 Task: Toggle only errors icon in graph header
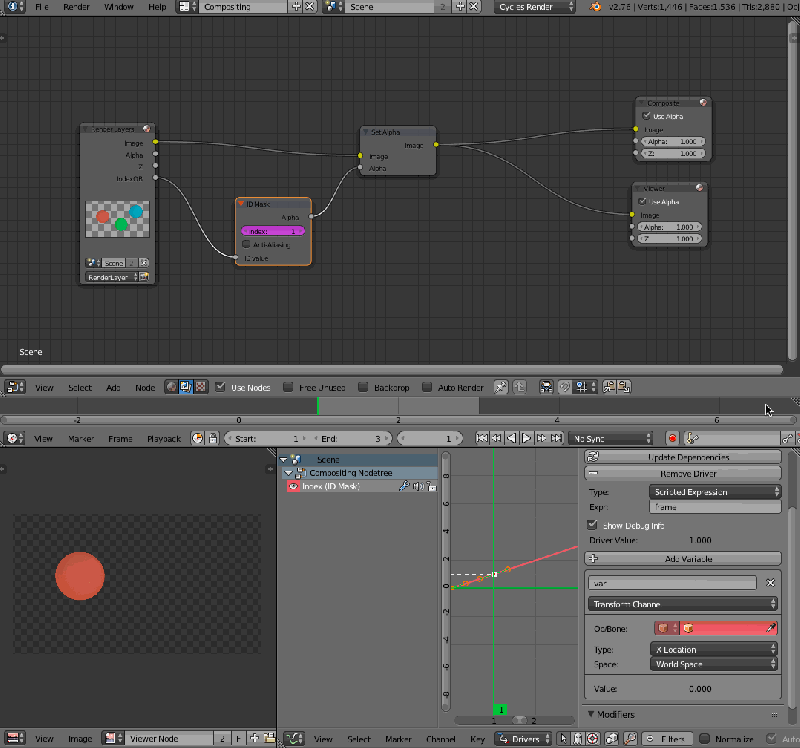[x=592, y=738]
